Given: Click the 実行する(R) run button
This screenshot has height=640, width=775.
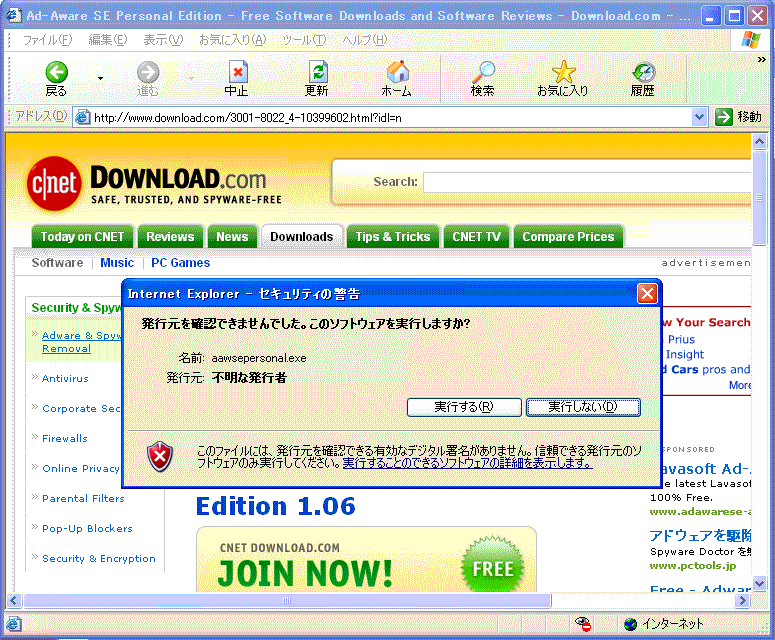Looking at the screenshot, I should [464, 407].
